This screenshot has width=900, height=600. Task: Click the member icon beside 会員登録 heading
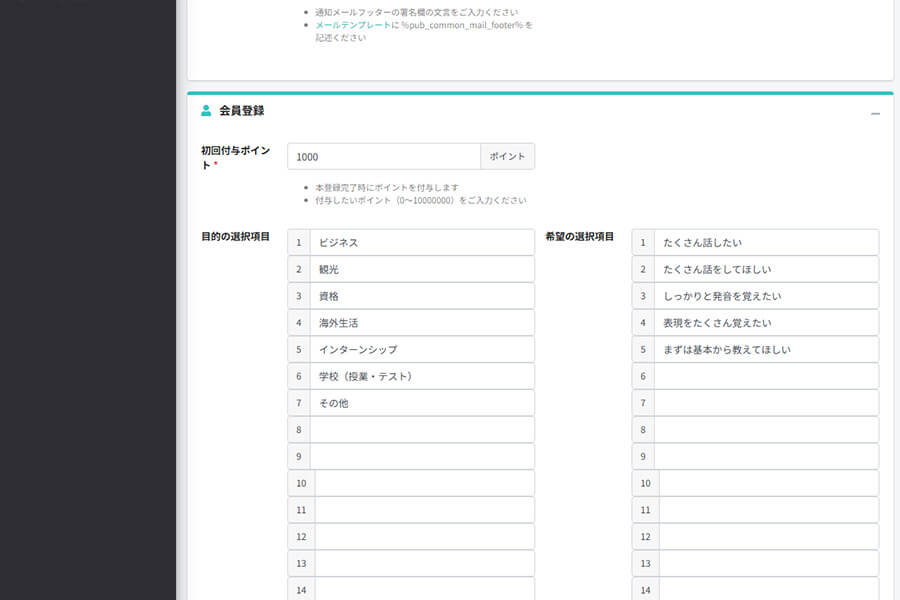tap(206, 112)
